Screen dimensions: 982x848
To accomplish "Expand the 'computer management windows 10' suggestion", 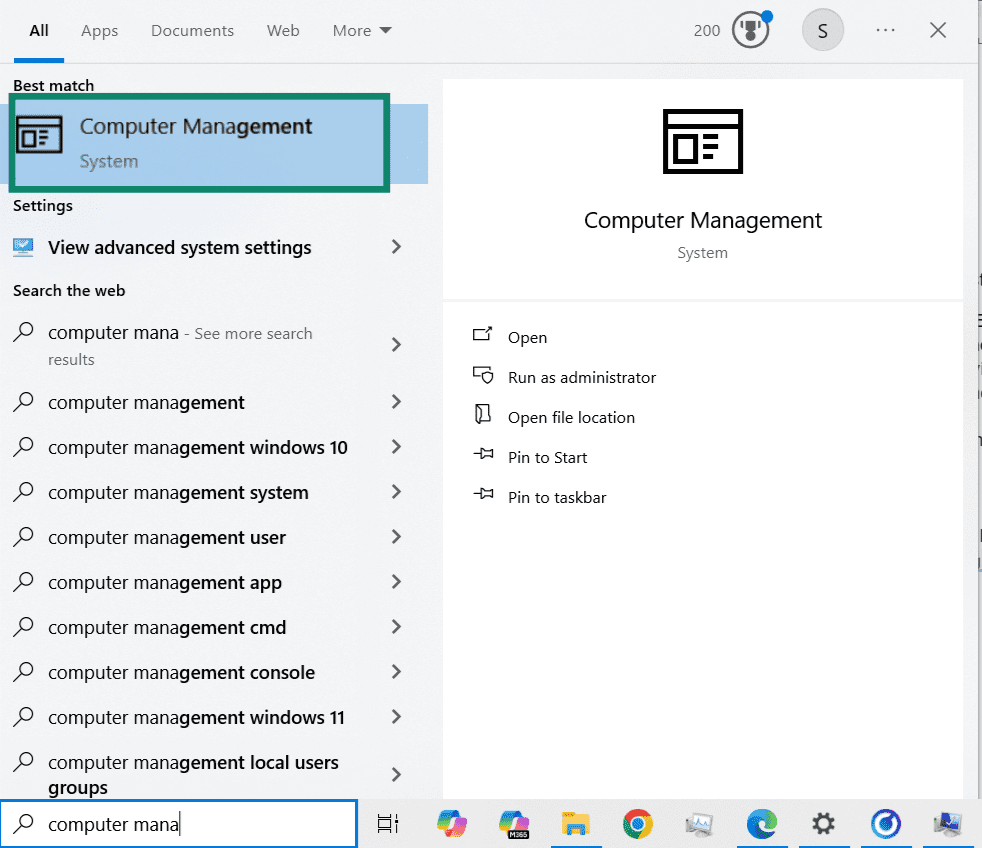I will [396, 447].
